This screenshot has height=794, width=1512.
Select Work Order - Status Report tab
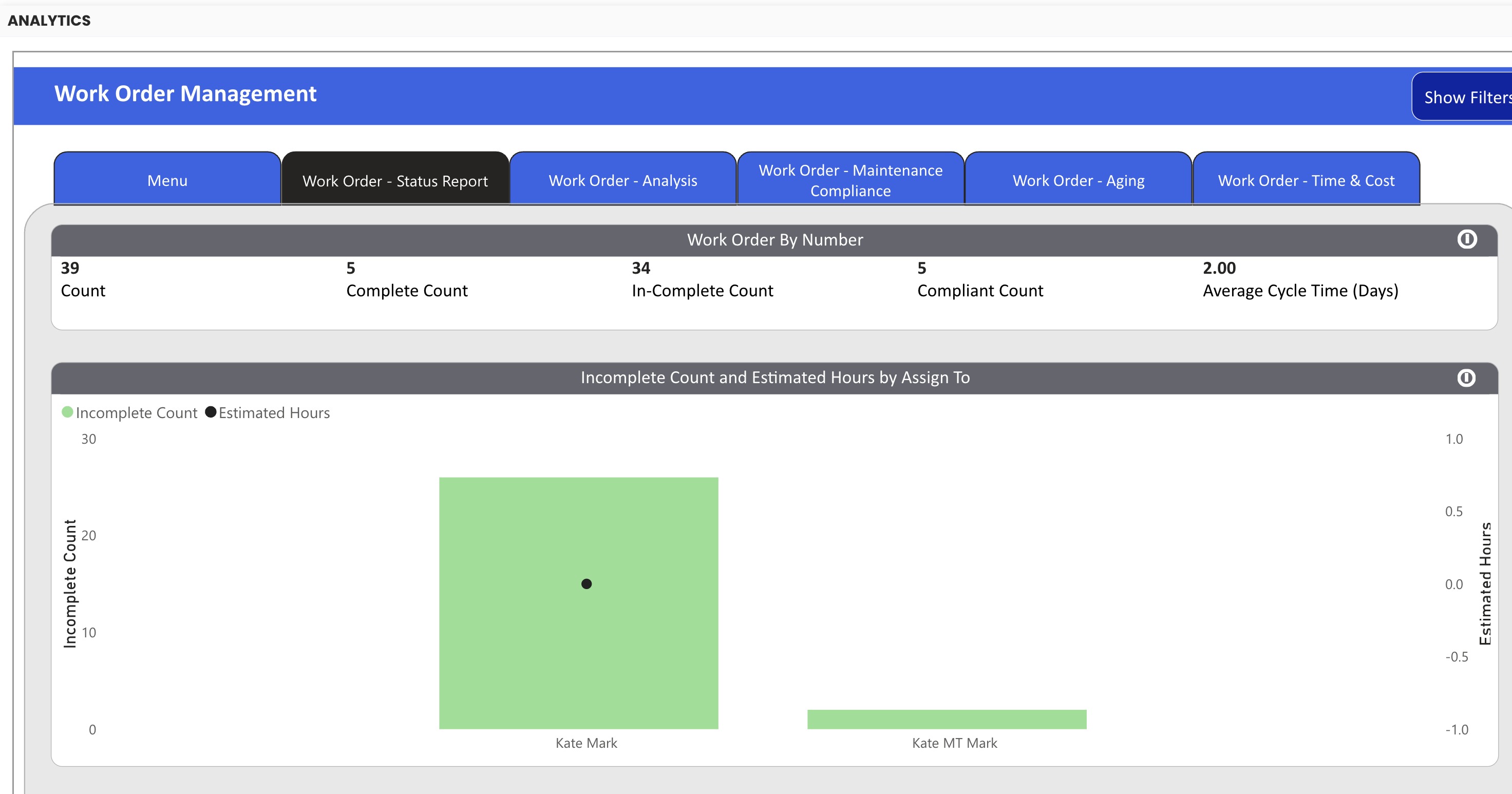tap(395, 181)
